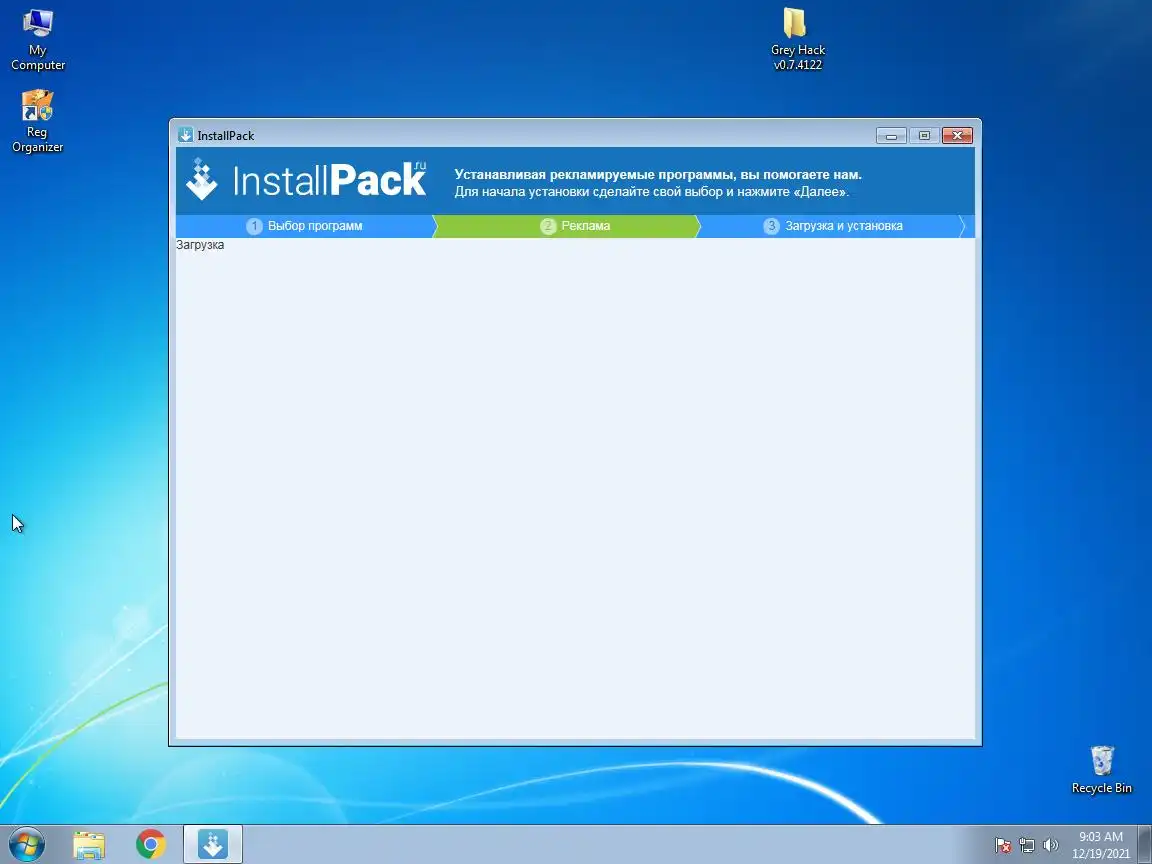Viewport: 1152px width, 864px height.
Task: Open the network tray icon
Action: (x=1026, y=846)
